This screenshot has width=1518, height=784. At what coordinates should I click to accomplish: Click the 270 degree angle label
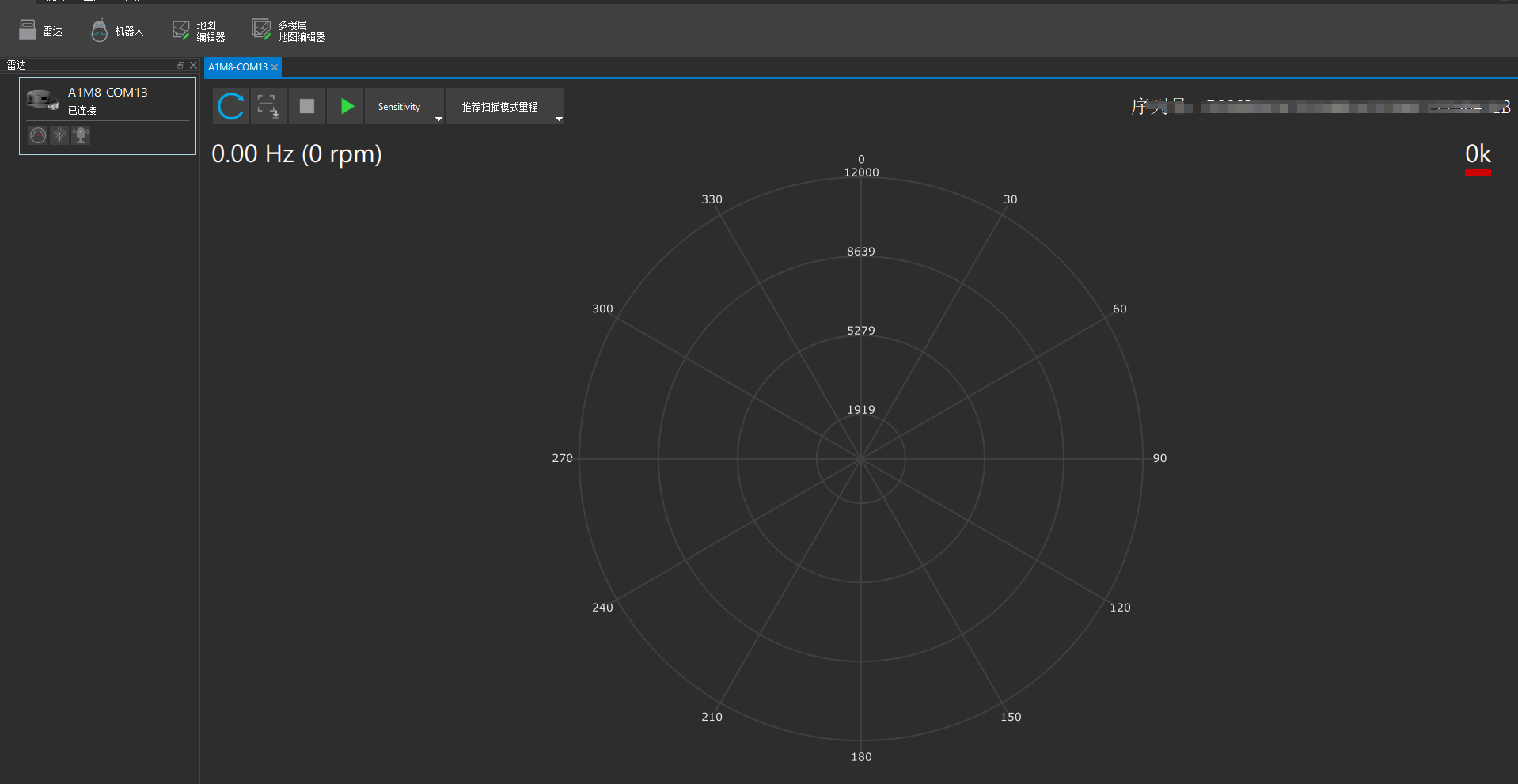563,458
